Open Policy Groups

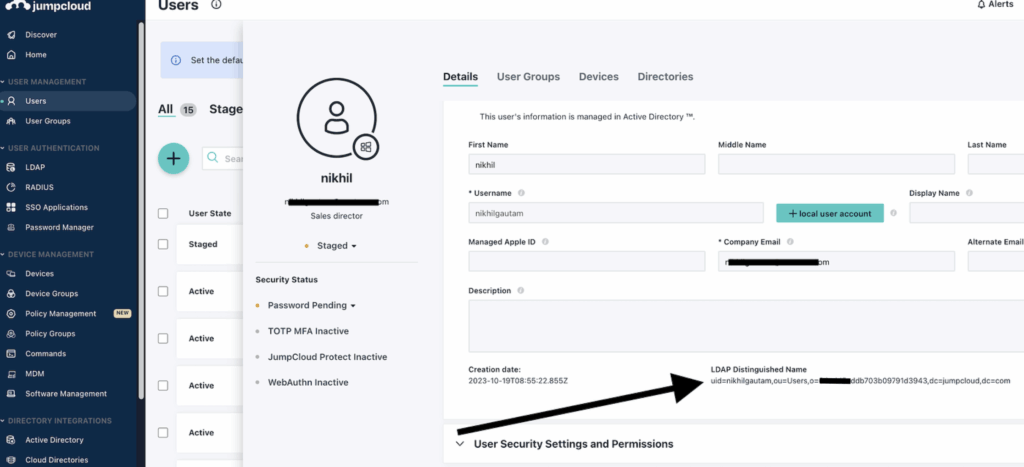click(x=50, y=334)
